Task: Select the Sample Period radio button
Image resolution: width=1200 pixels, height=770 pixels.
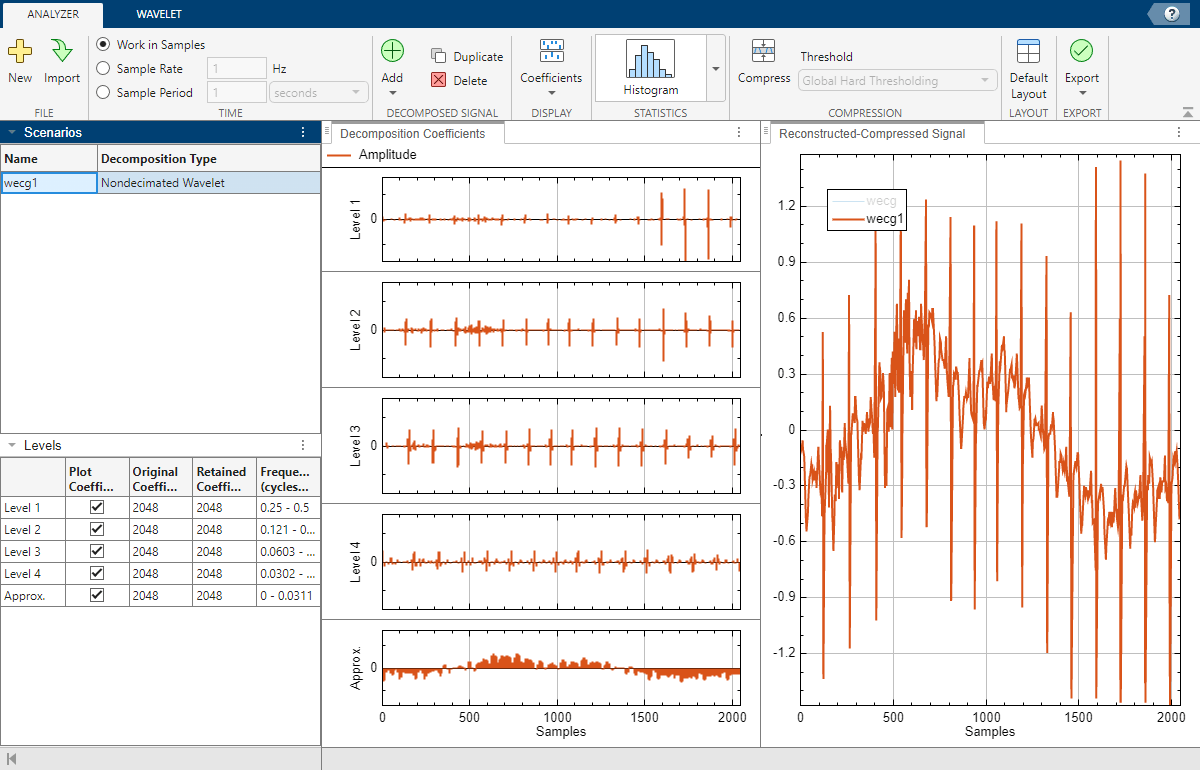Action: coord(104,93)
